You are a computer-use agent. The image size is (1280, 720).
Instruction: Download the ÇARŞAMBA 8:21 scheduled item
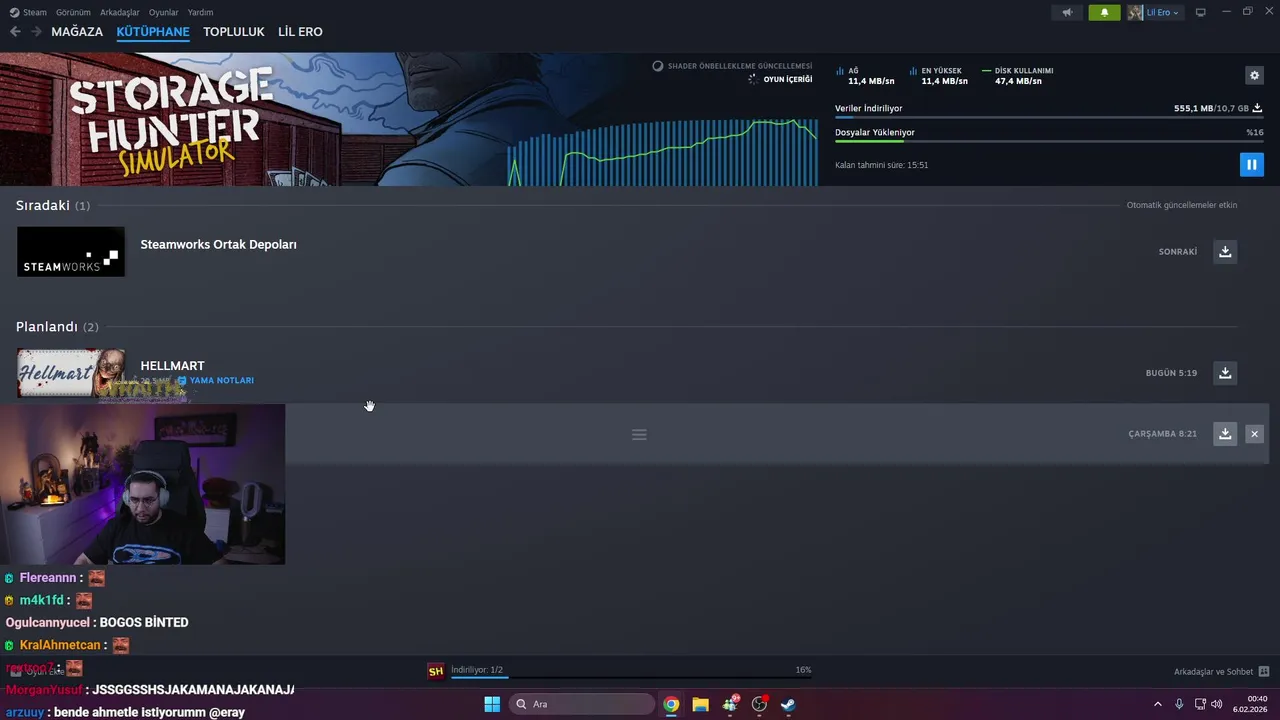point(1225,434)
